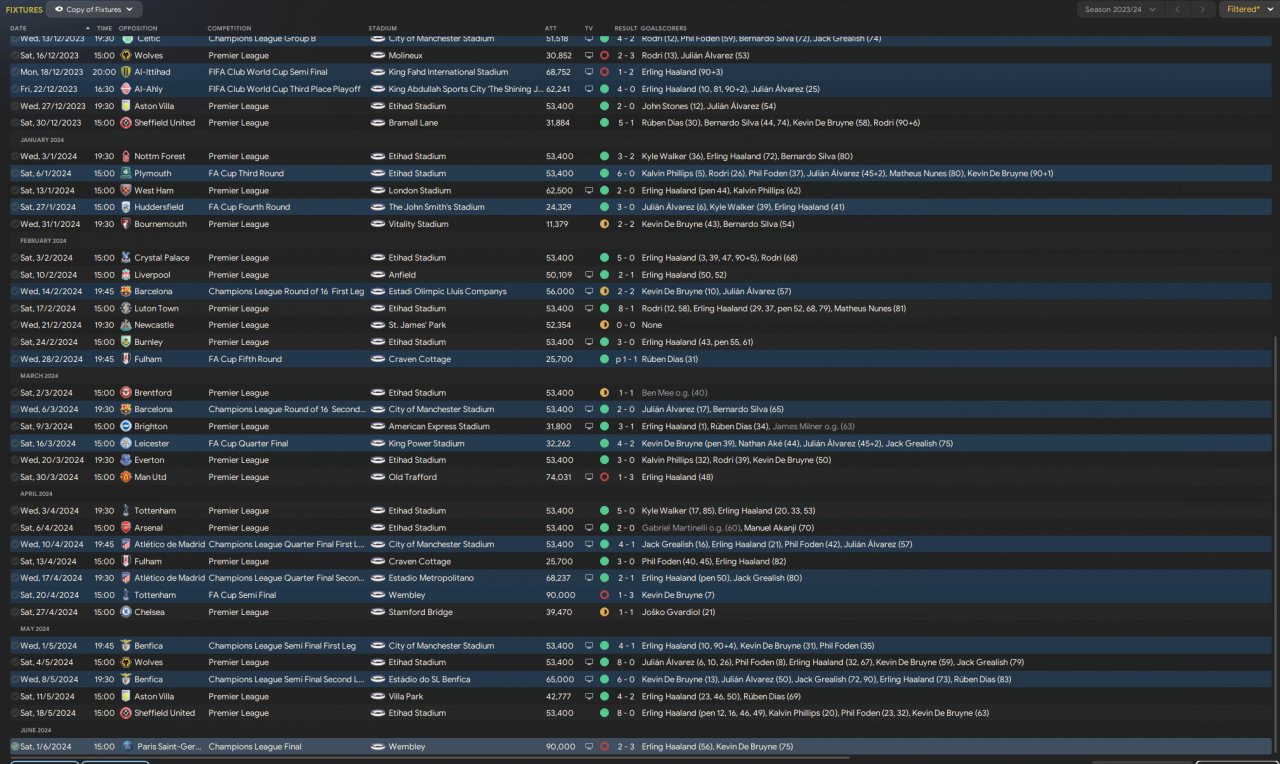1280x764 pixels.
Task: Open the Copy of Fixtures view dropdown
Action: (x=93, y=9)
